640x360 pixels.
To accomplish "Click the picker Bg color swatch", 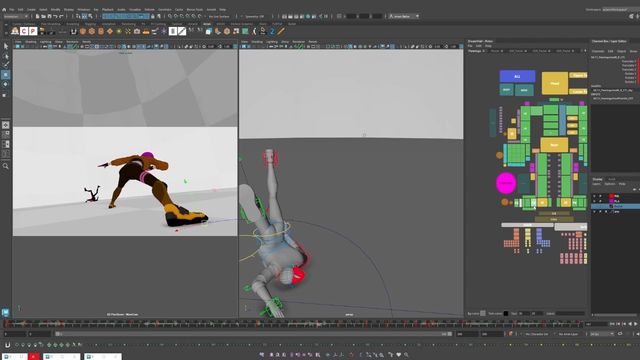I will point(483,313).
